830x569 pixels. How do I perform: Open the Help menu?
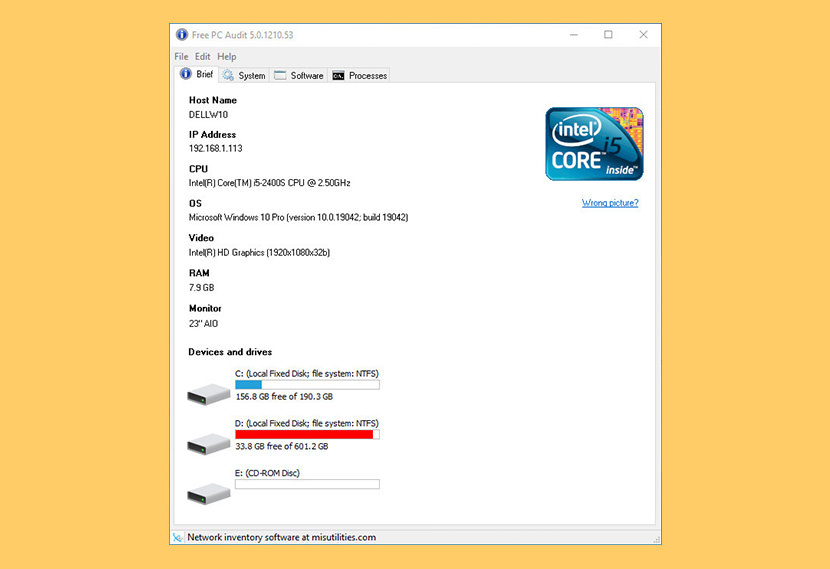(227, 57)
